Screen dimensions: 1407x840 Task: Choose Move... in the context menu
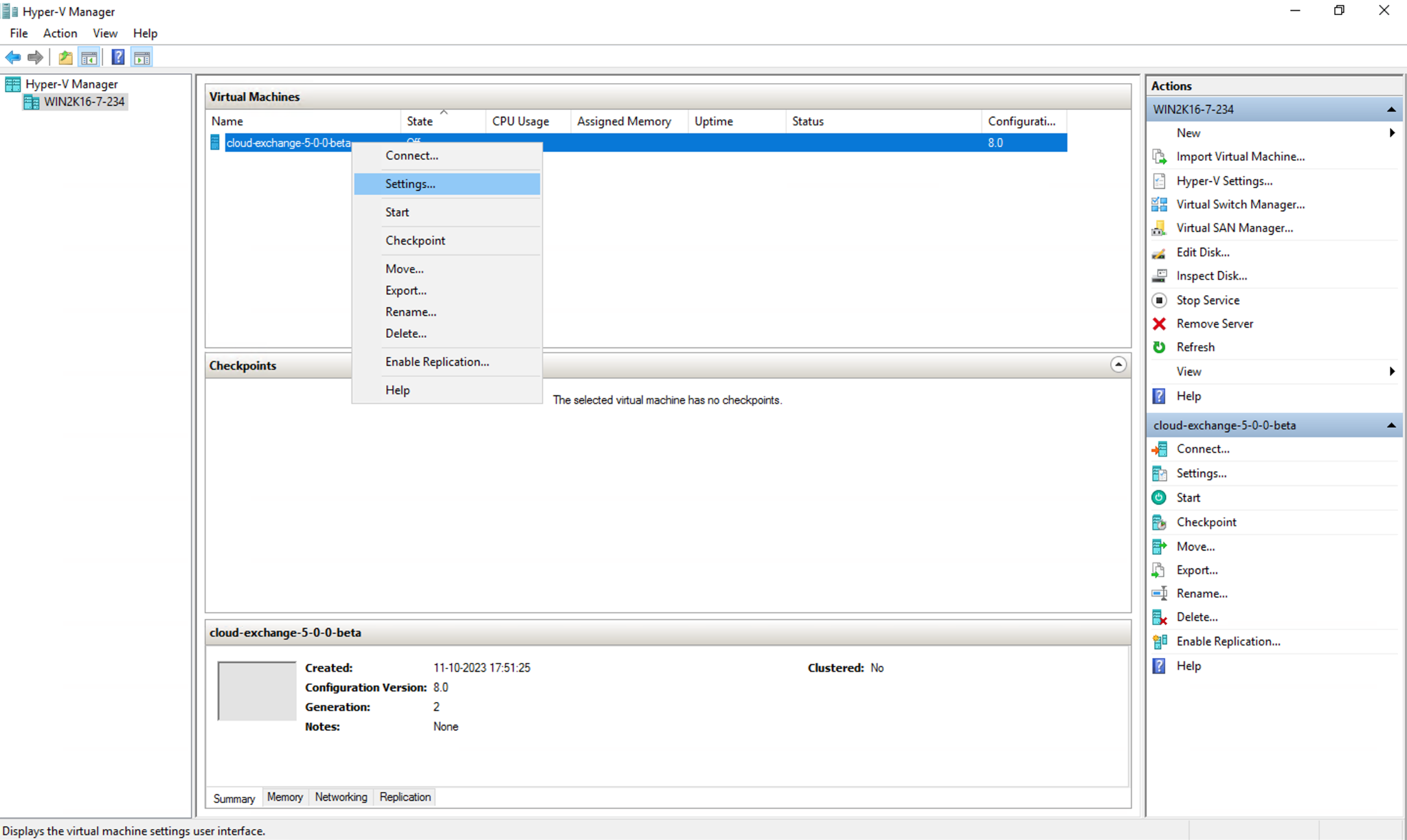(x=447, y=269)
